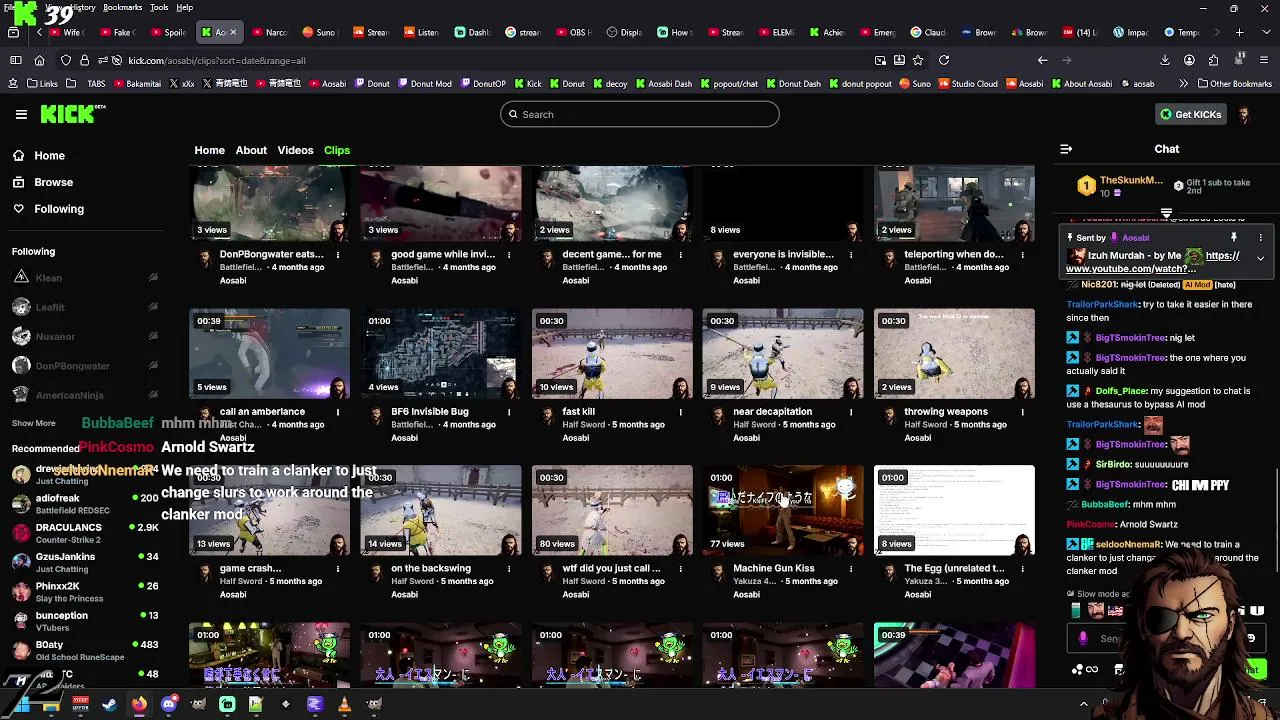Click the green KICK logo
Viewport: 1280px width, 720px height.
pos(68,114)
